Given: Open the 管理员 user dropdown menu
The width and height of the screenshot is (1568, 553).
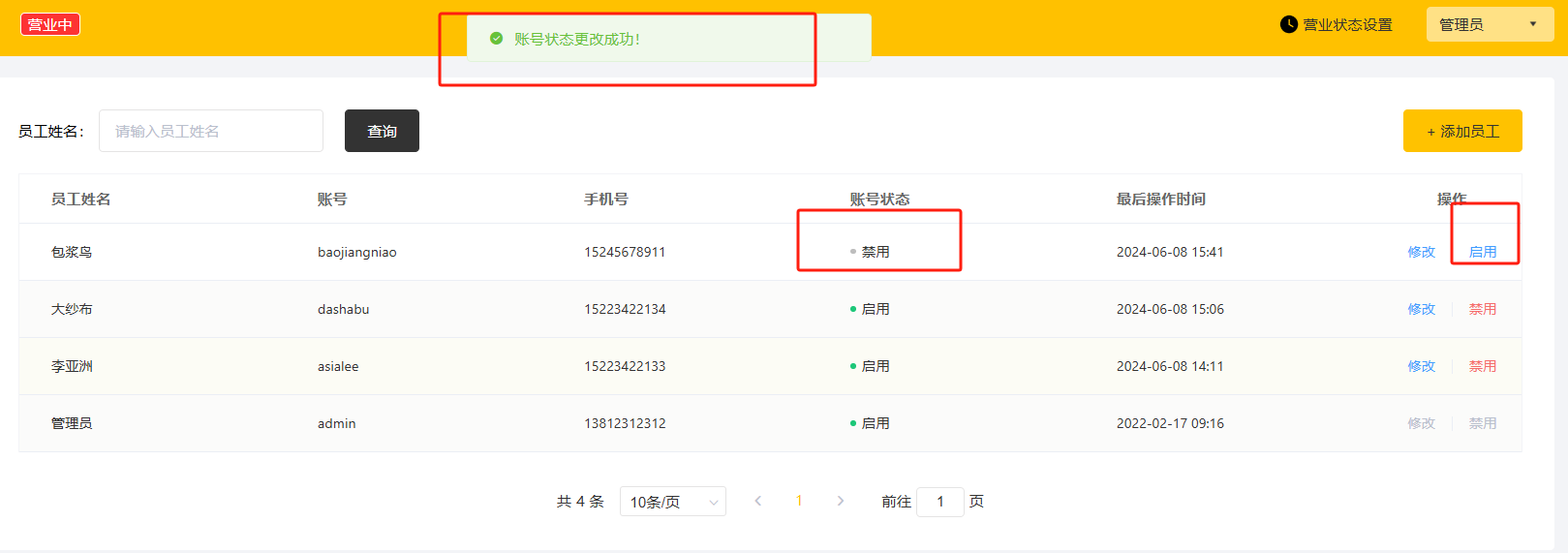Looking at the screenshot, I should pyautogui.click(x=1489, y=24).
